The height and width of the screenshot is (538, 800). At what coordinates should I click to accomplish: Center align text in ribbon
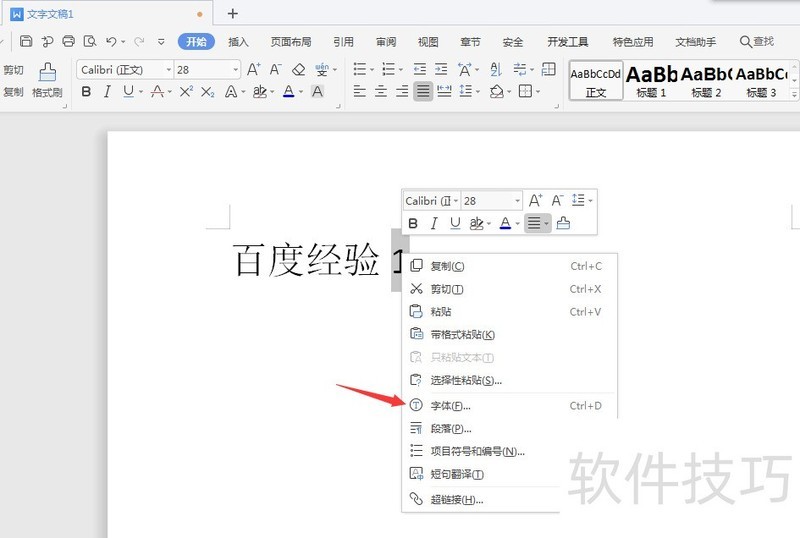tap(381, 91)
